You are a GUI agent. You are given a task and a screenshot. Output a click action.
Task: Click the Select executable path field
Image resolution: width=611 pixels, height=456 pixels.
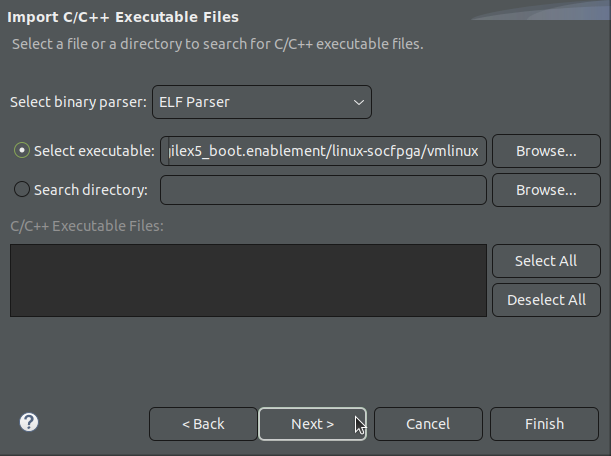[324, 151]
